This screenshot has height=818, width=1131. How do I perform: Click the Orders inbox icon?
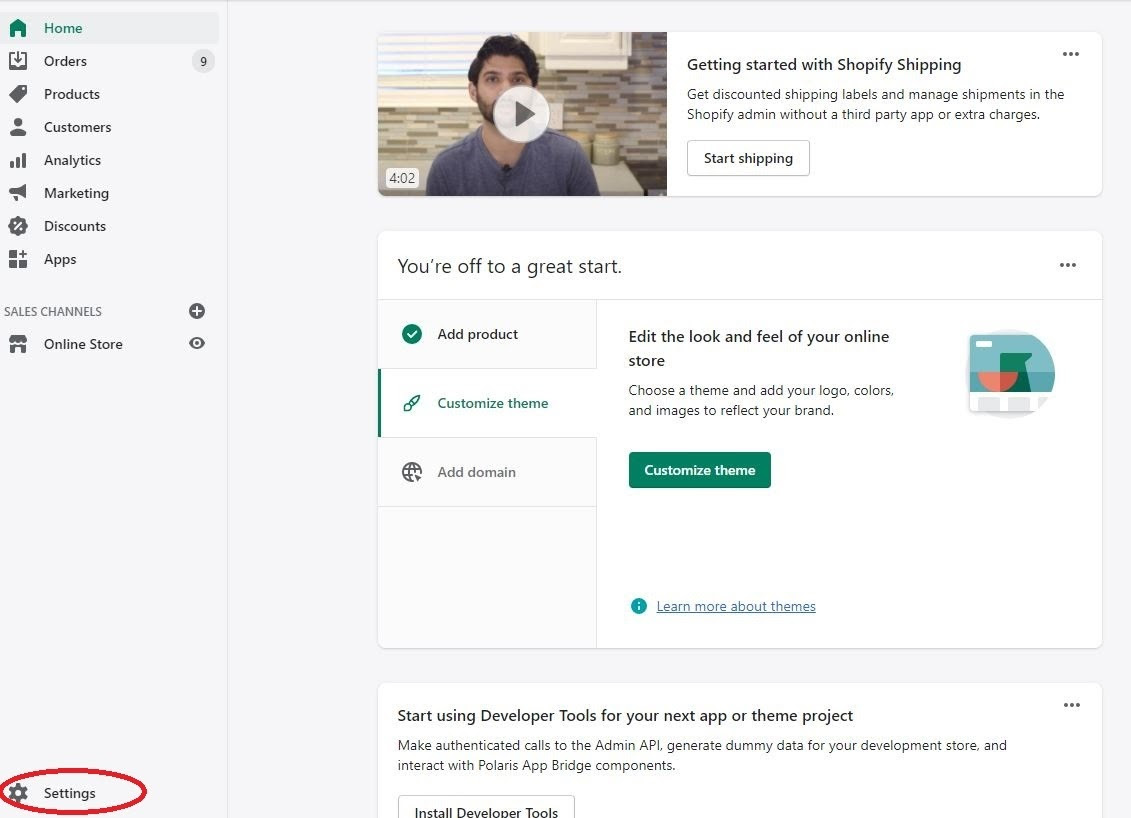18,61
